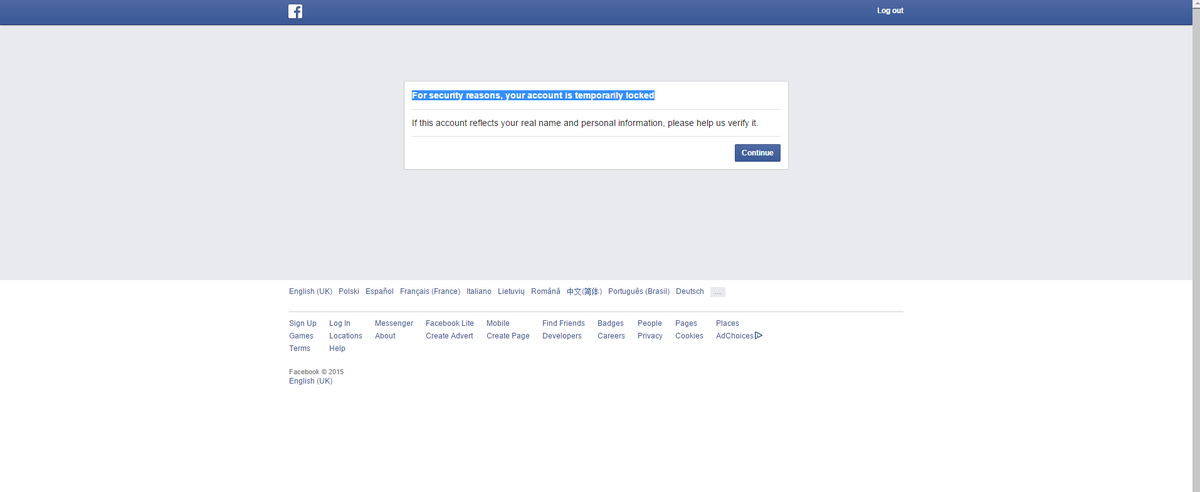This screenshot has width=1200, height=492.
Task: Open the Help footer link
Action: [337, 349]
